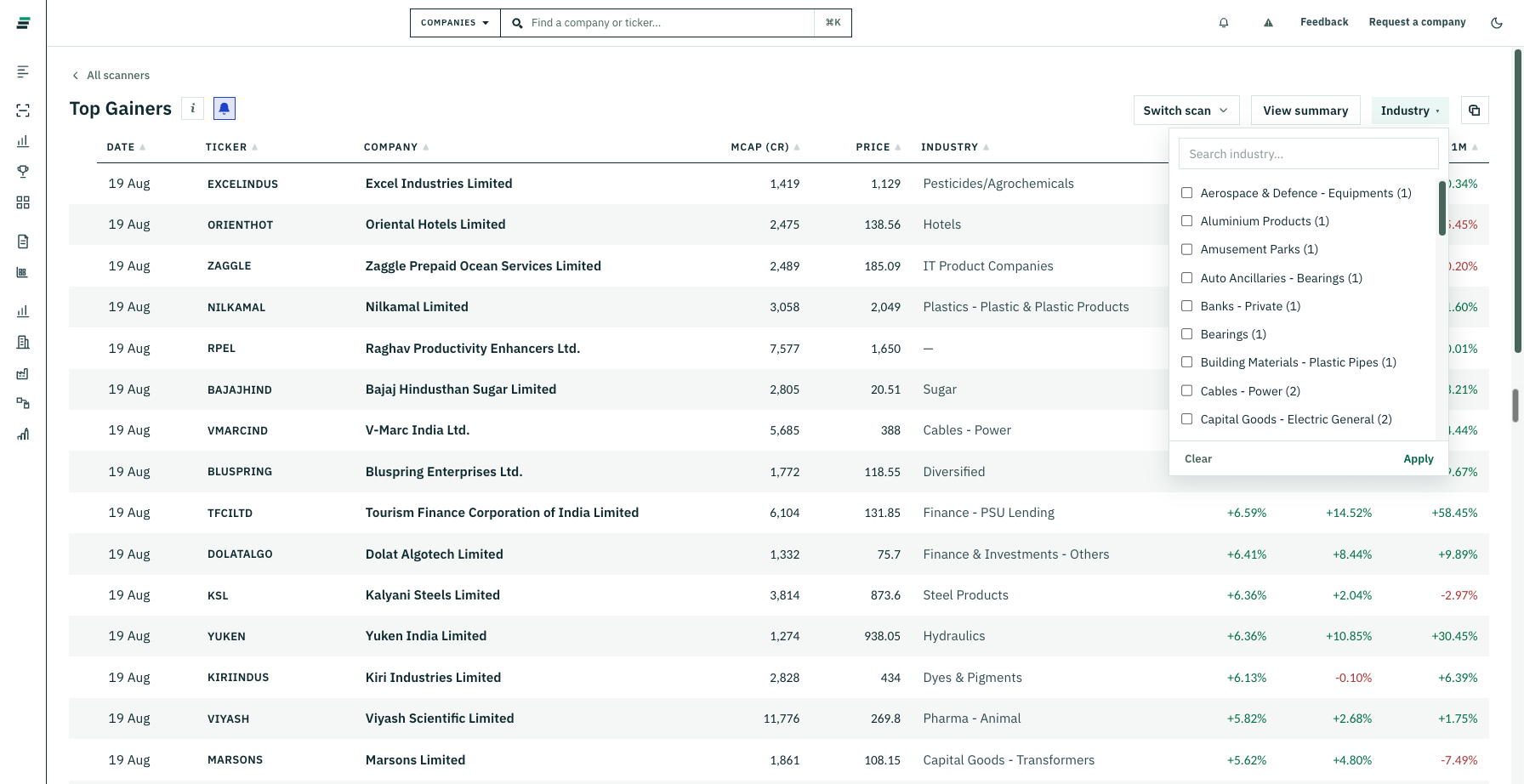Check Amusement Parks (1) option
This screenshot has height=784, width=1524.
[x=1186, y=249]
